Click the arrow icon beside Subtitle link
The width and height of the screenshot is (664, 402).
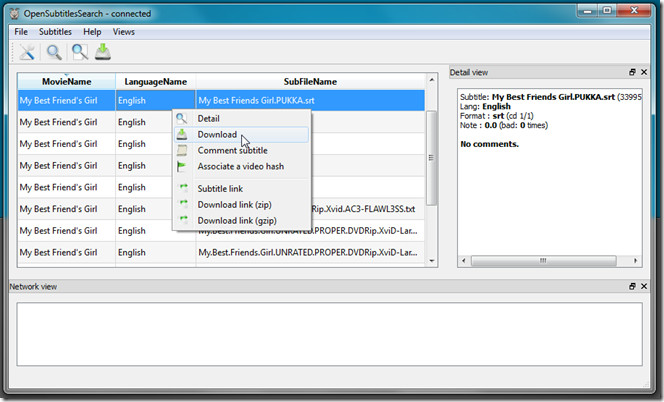(183, 187)
